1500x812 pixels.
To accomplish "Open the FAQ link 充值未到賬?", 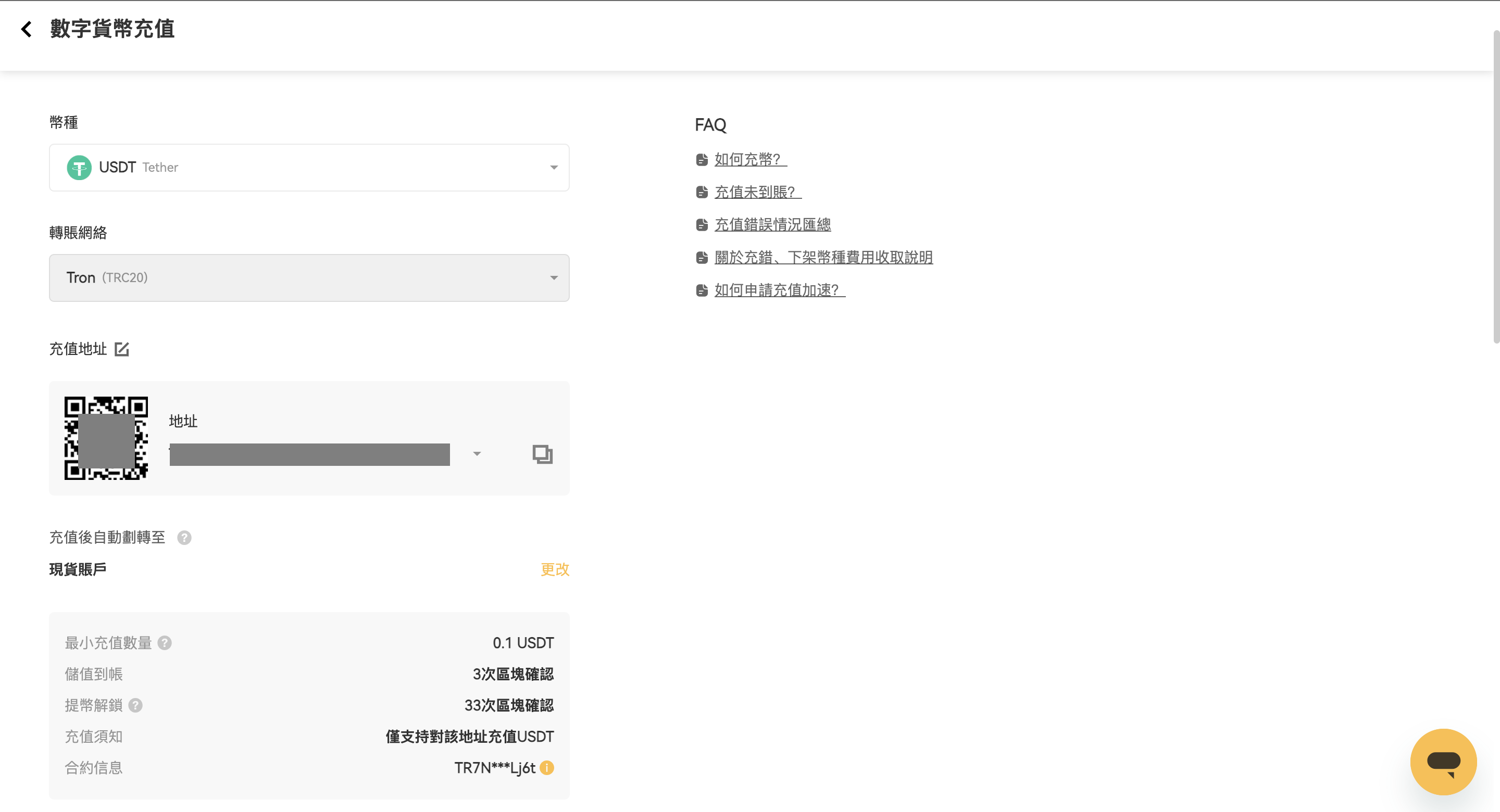I will [x=758, y=192].
